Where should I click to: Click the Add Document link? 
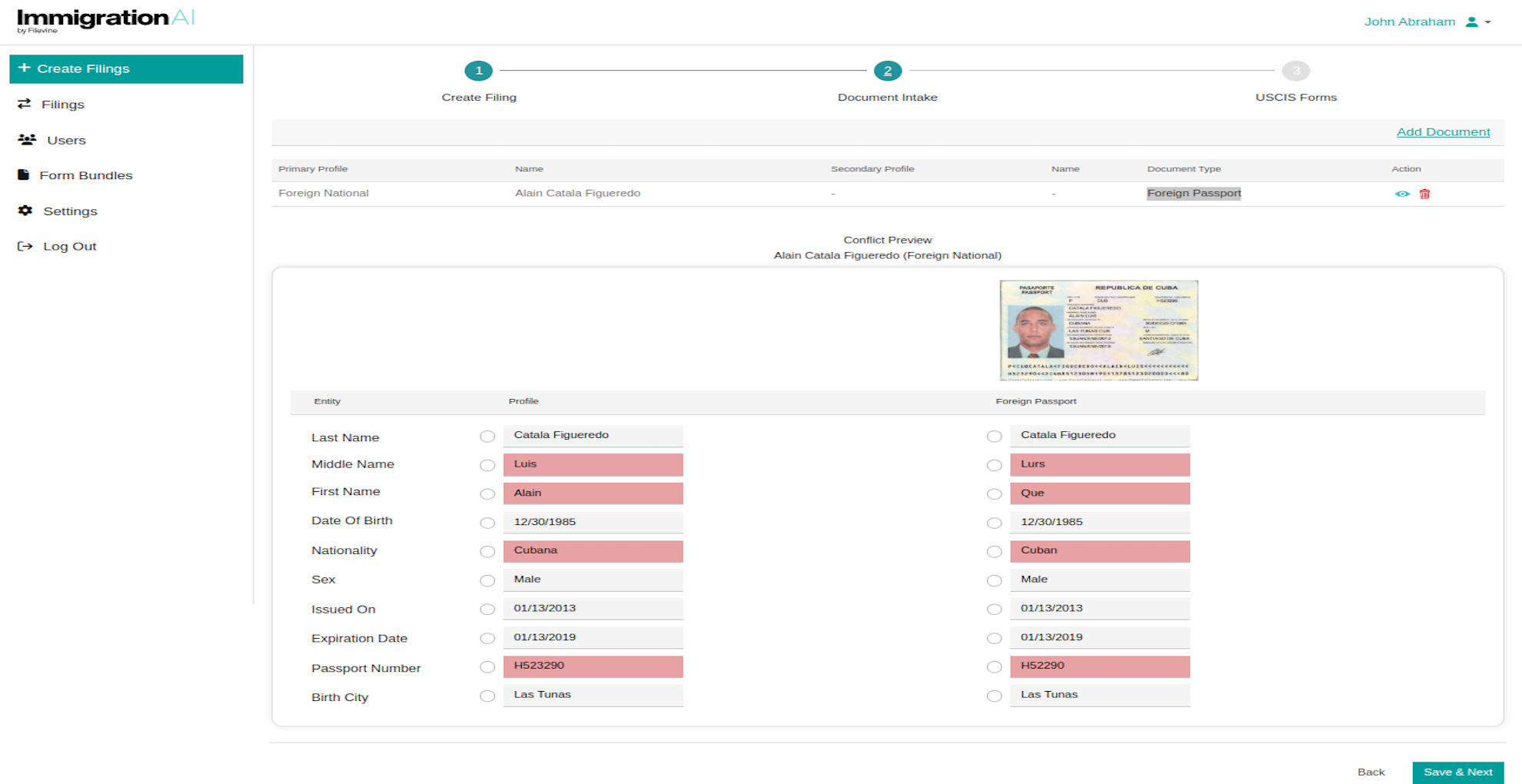coord(1444,131)
